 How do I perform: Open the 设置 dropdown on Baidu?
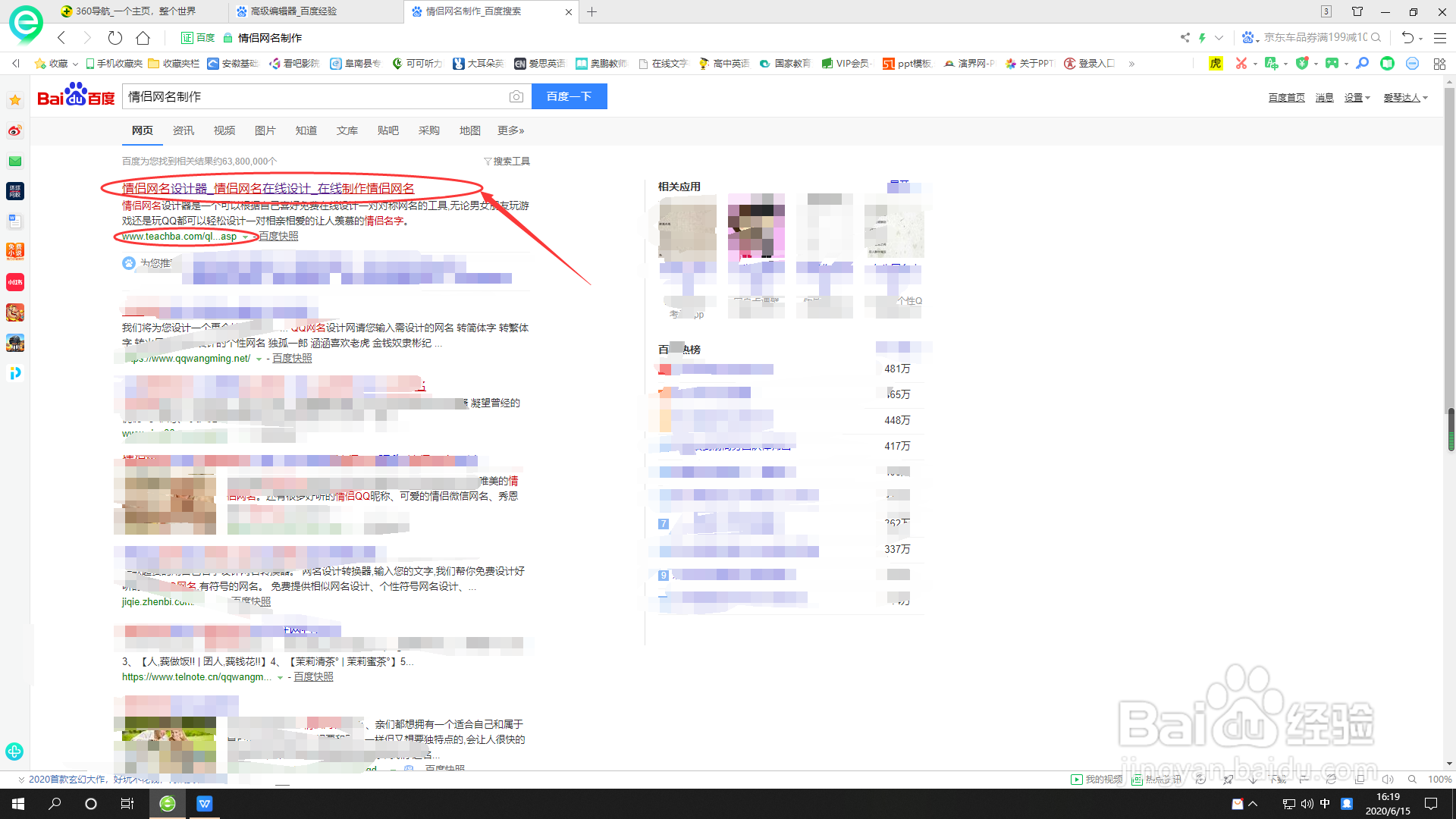point(1357,98)
